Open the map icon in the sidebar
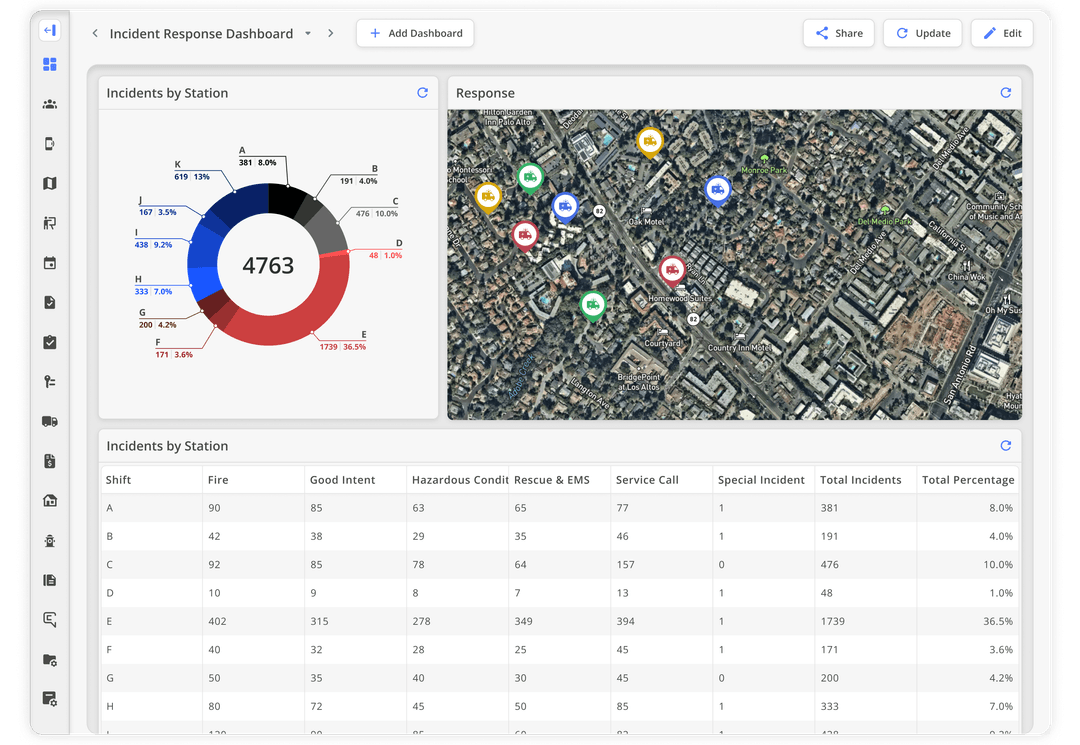This screenshot has height=745, width=1080. click(x=49, y=183)
